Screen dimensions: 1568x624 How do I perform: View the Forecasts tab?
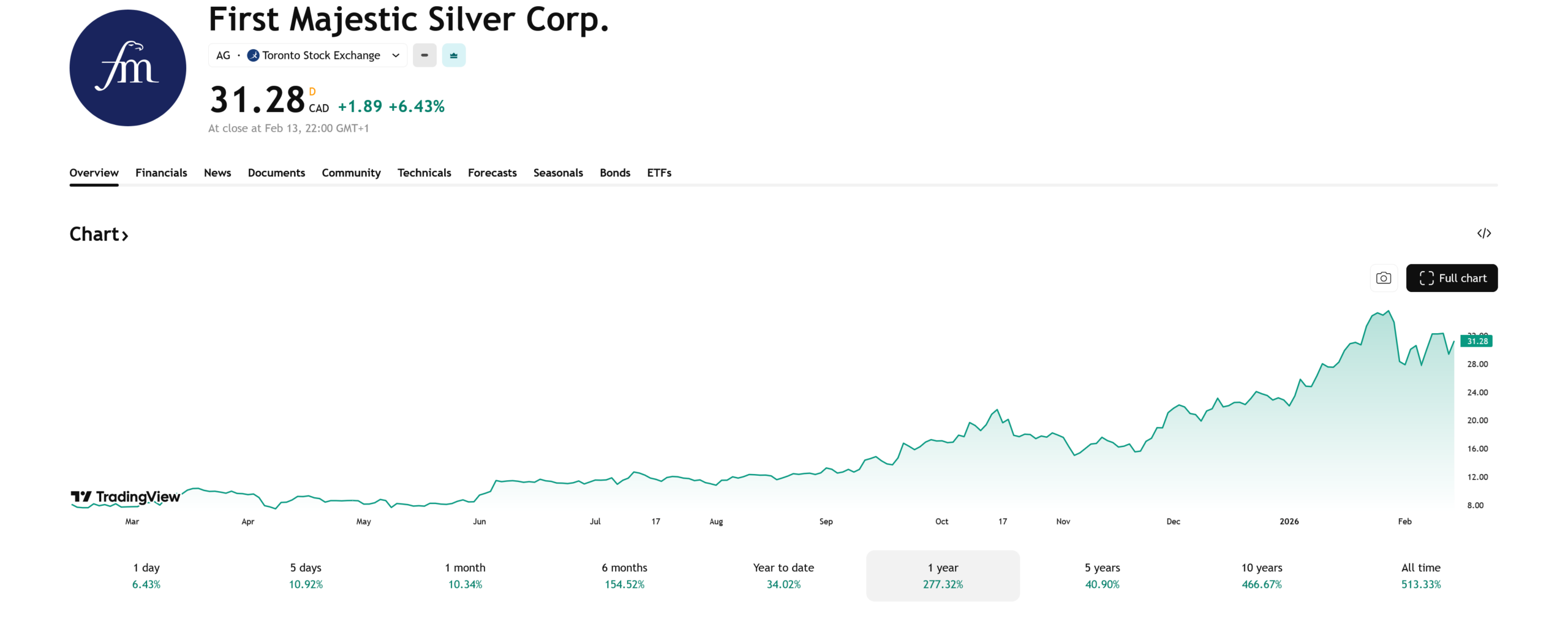[x=492, y=173]
